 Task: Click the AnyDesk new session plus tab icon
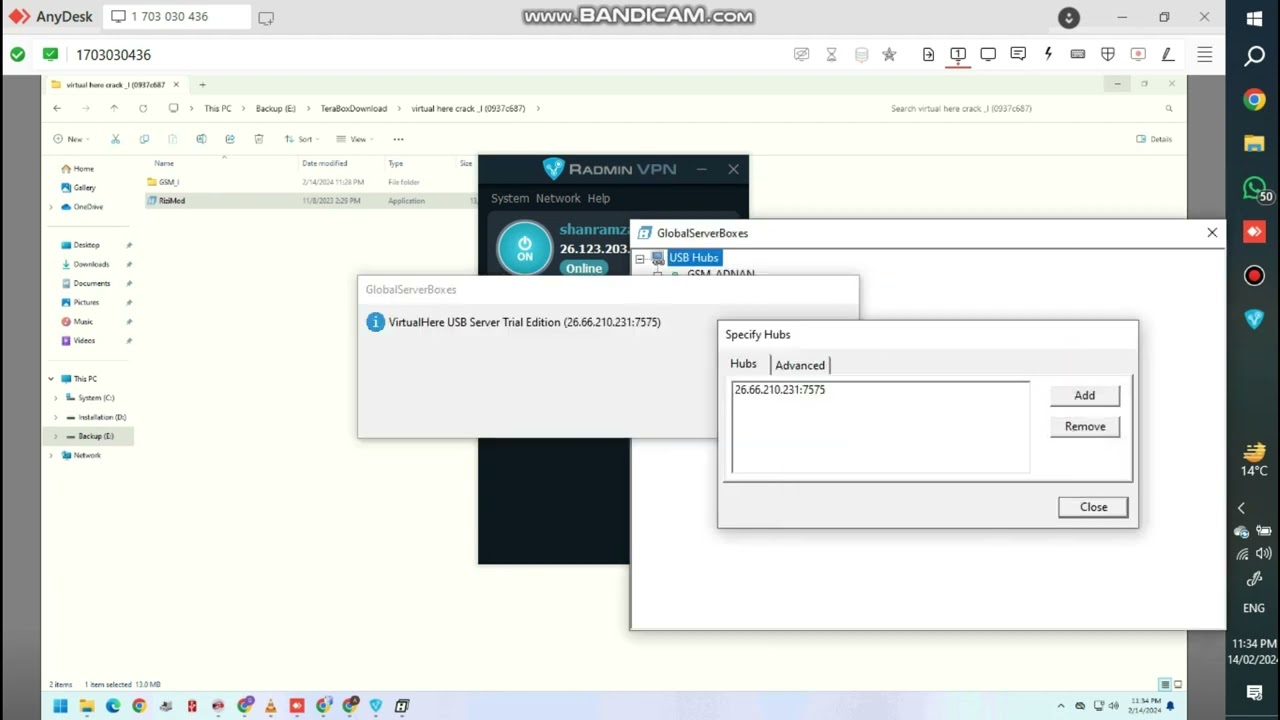266,18
